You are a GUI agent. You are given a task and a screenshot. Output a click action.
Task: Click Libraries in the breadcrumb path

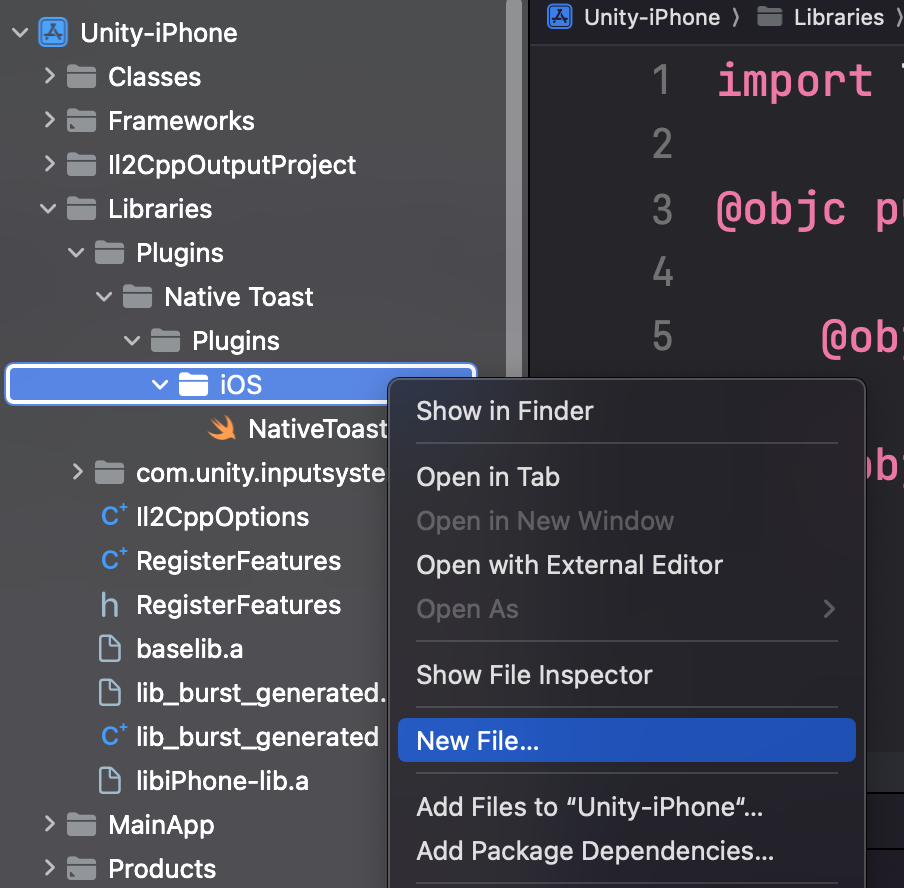pyautogui.click(x=838, y=17)
